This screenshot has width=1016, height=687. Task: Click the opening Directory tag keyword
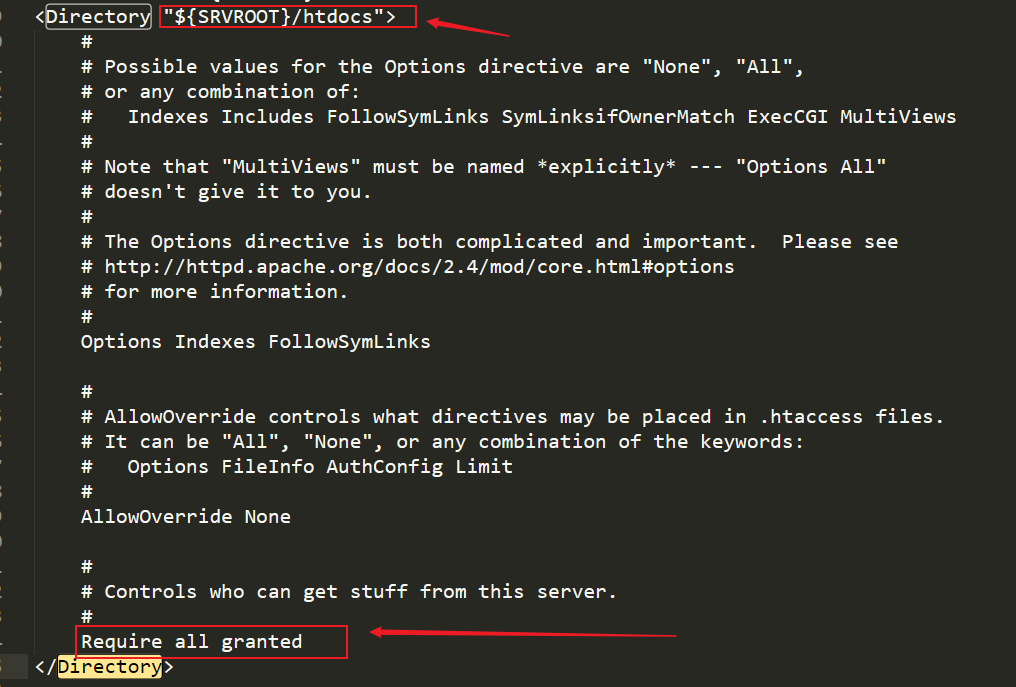(98, 16)
